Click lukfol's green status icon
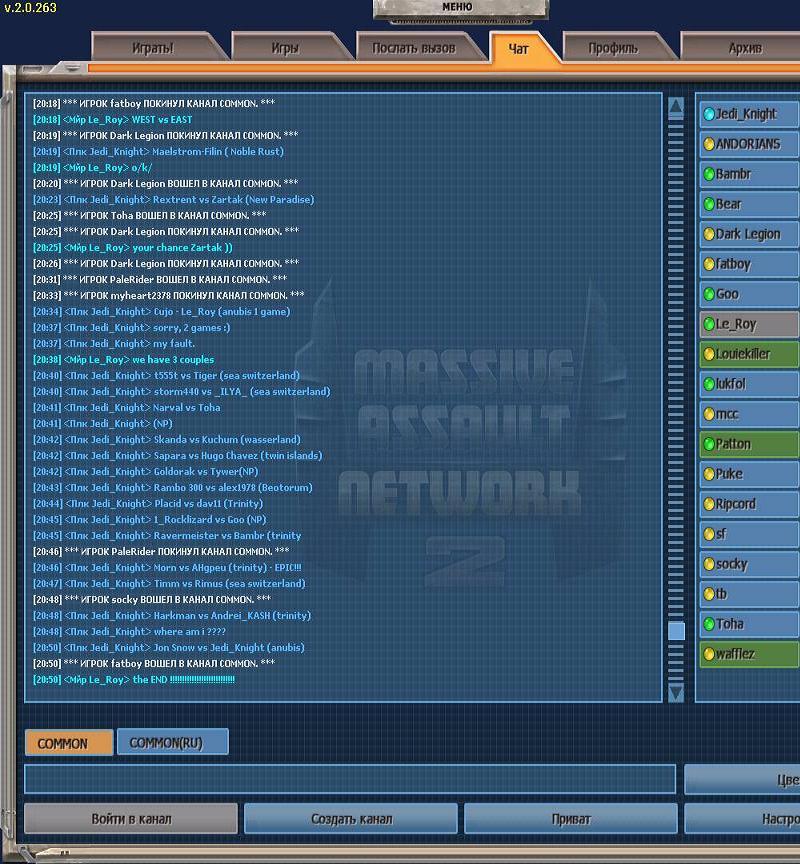This screenshot has height=864, width=800. [709, 384]
